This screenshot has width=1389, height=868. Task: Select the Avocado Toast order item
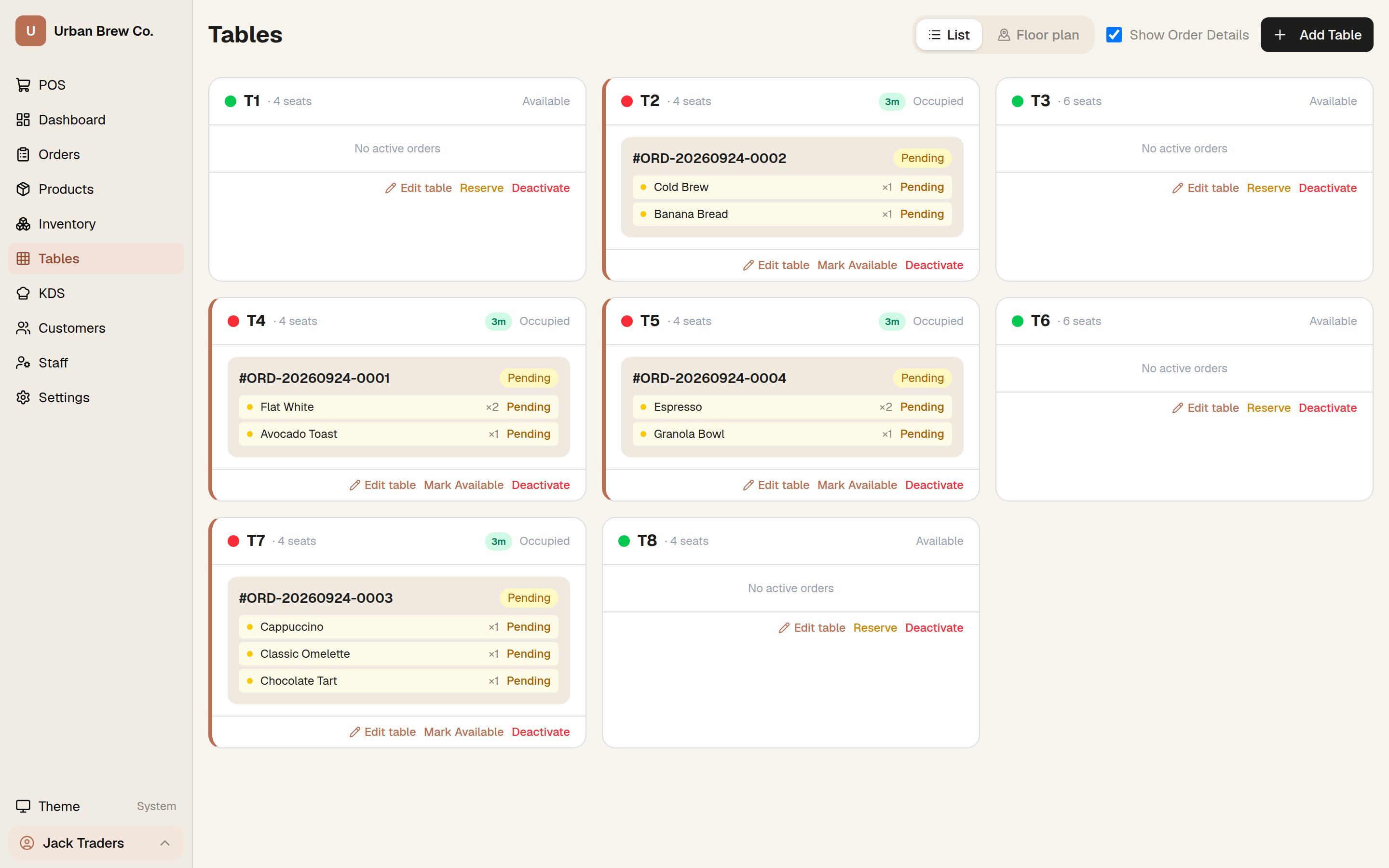398,434
